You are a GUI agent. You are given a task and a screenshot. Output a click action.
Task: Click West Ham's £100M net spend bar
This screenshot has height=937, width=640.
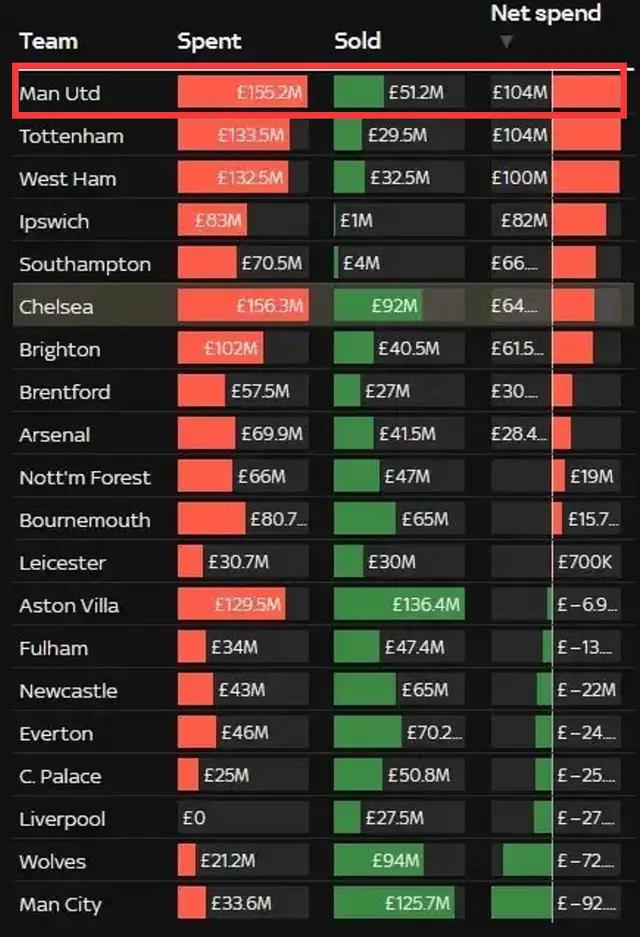pyautogui.click(x=586, y=177)
